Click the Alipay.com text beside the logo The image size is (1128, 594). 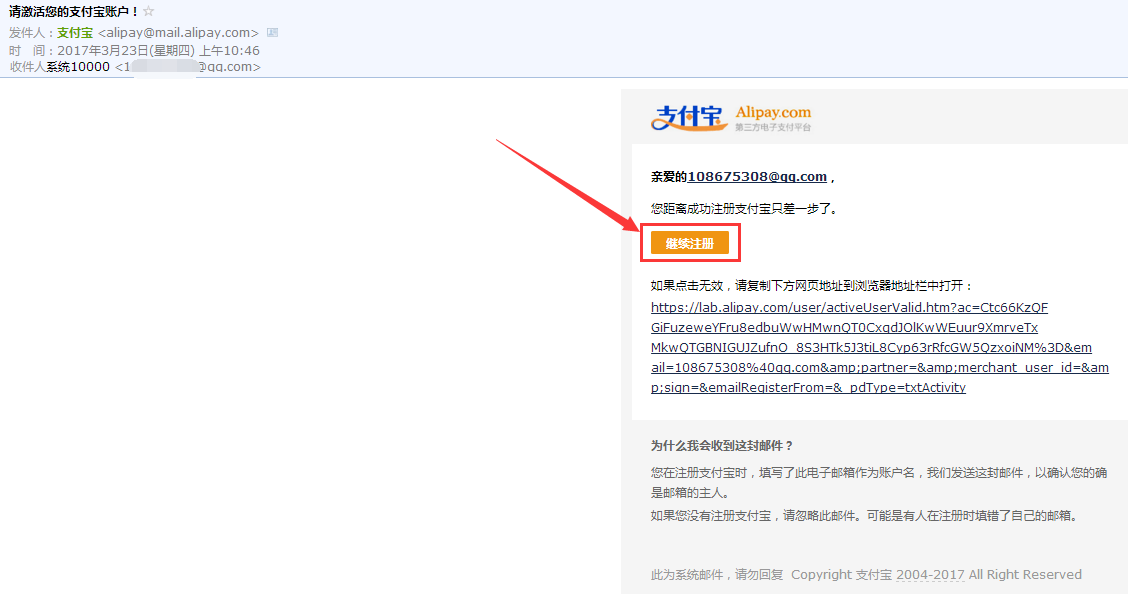[773, 112]
